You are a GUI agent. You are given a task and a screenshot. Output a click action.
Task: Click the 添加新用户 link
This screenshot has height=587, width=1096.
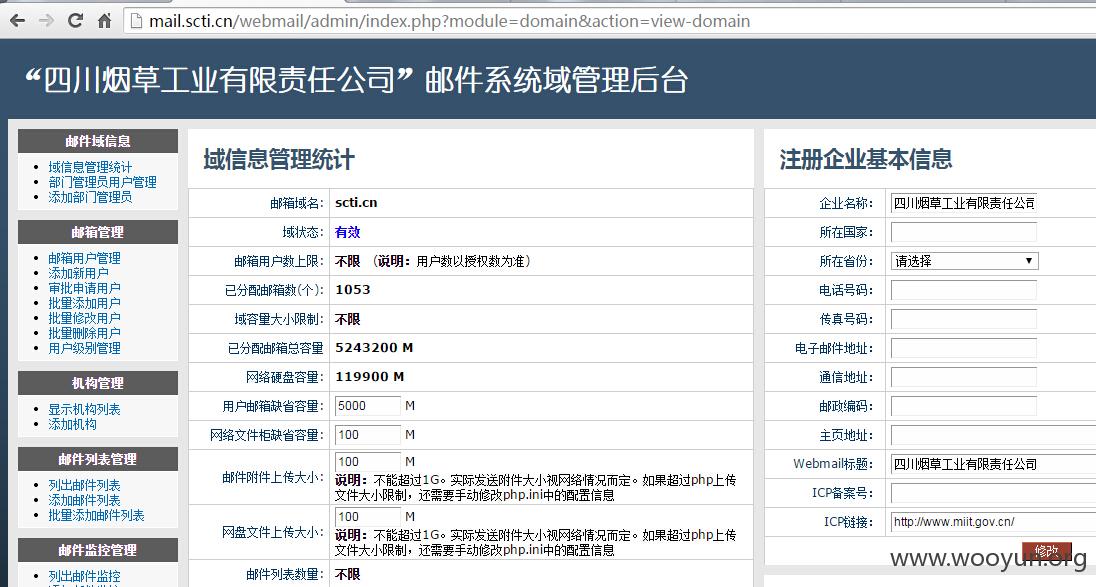tap(78, 273)
